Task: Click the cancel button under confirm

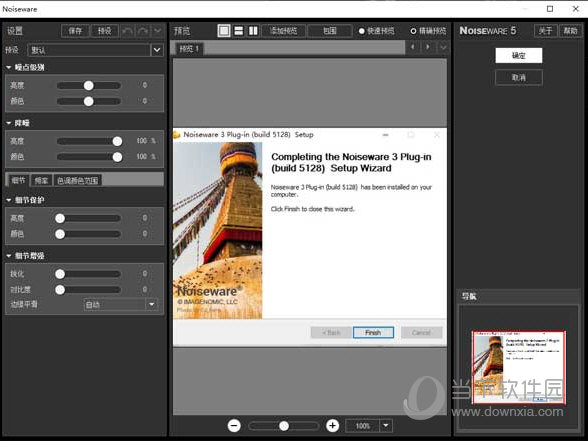Action: (519, 78)
